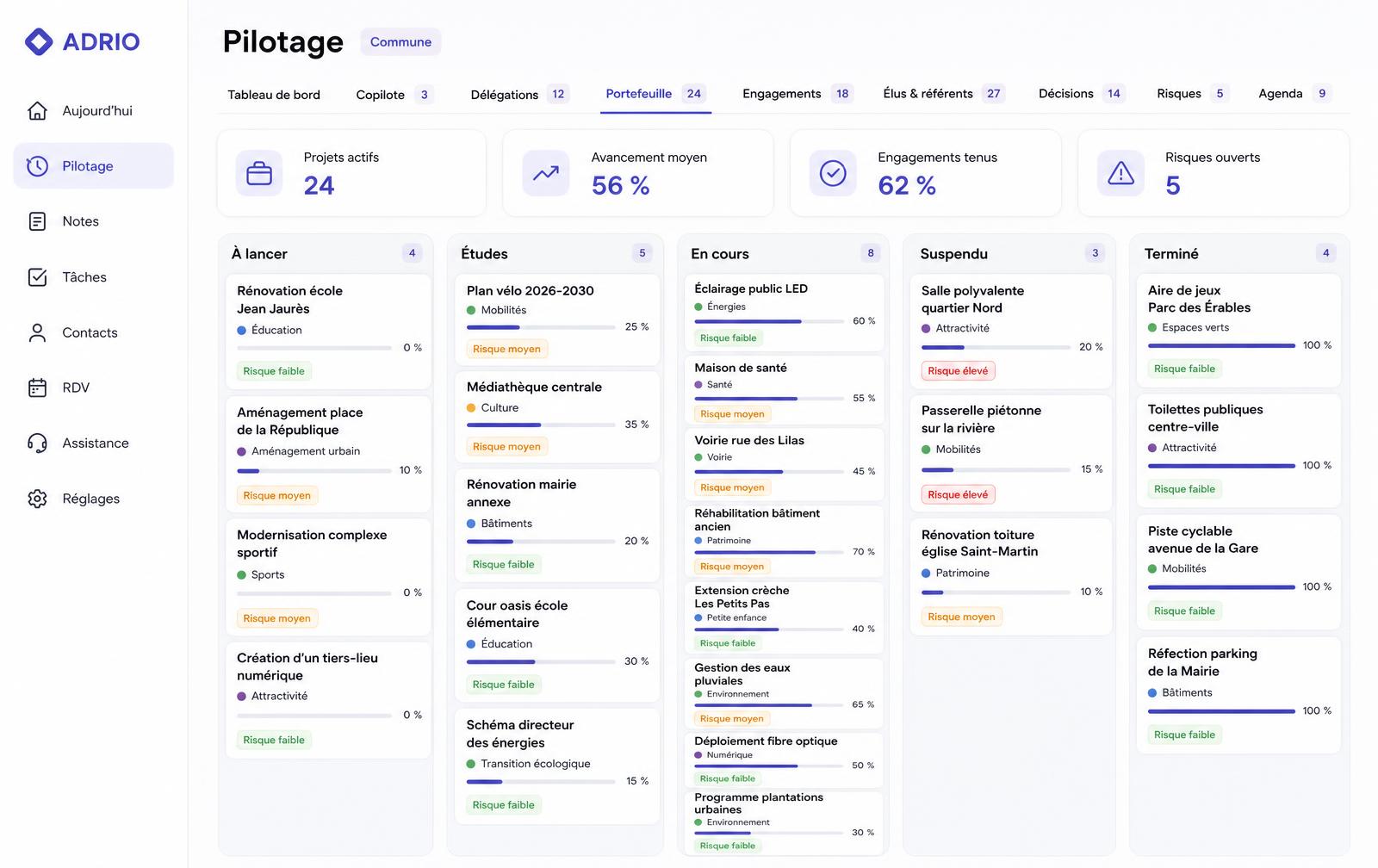The image size is (1378, 868).
Task: Click the "56 %" Avancement moyen value
Action: (x=621, y=186)
